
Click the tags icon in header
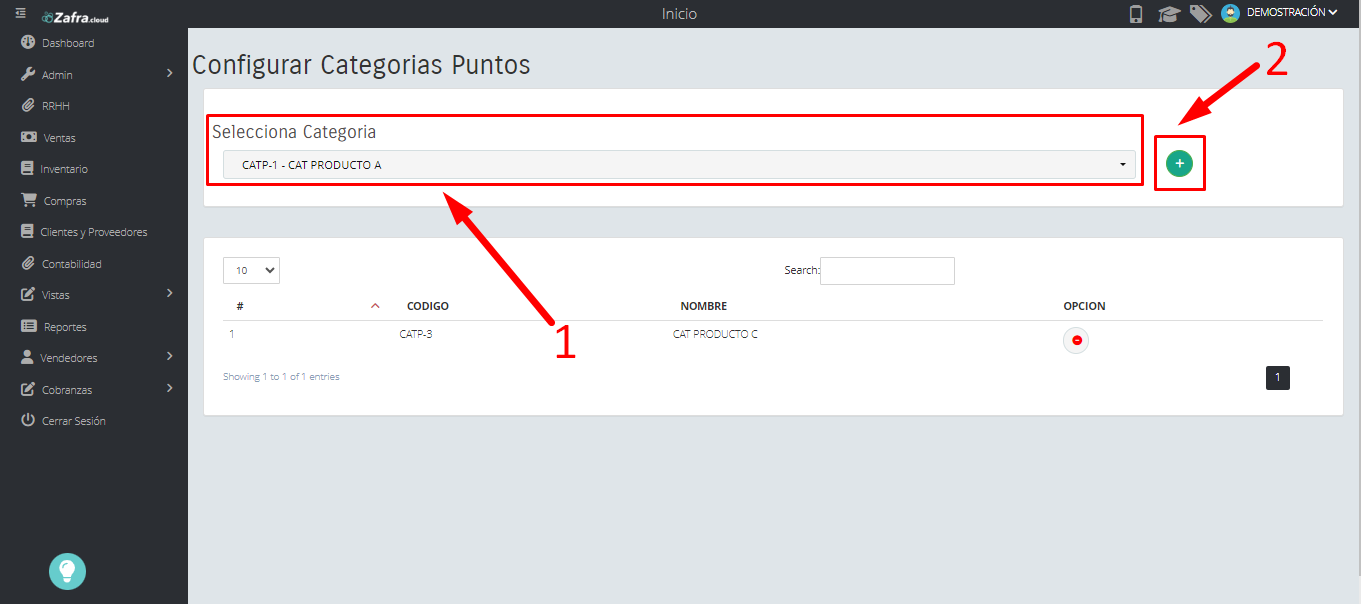pyautogui.click(x=1200, y=14)
